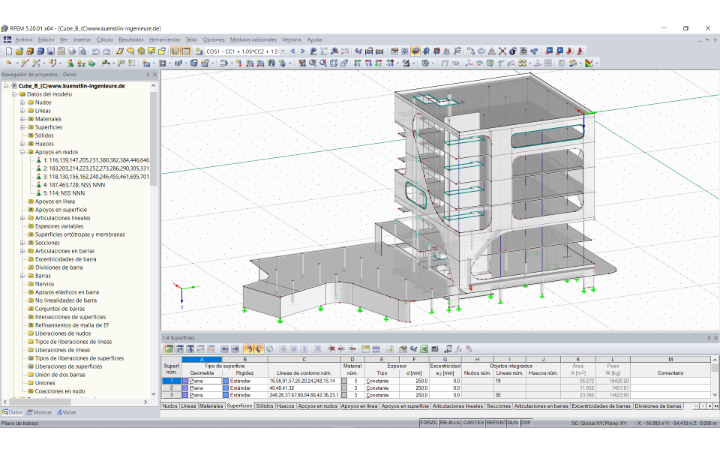Click the yellow grid layout icon
The image size is (720, 450).
[523, 63]
